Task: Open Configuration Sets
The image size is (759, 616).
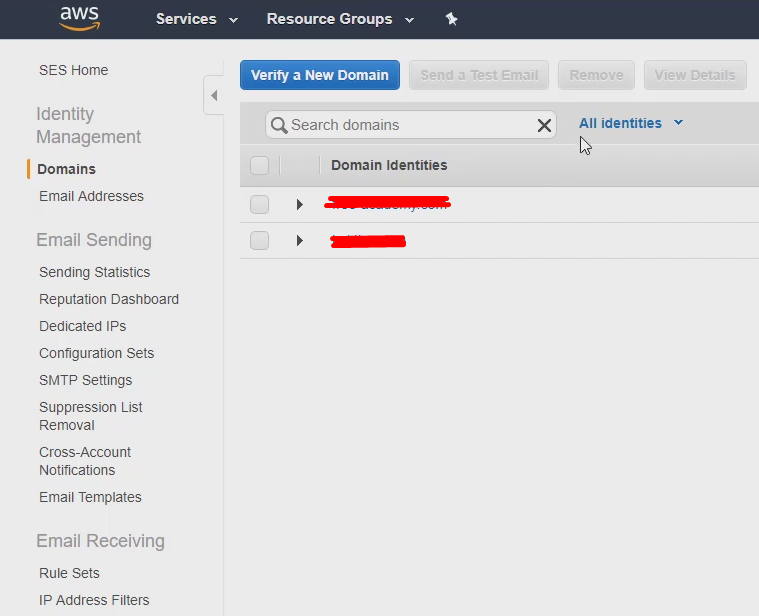Action: (96, 353)
